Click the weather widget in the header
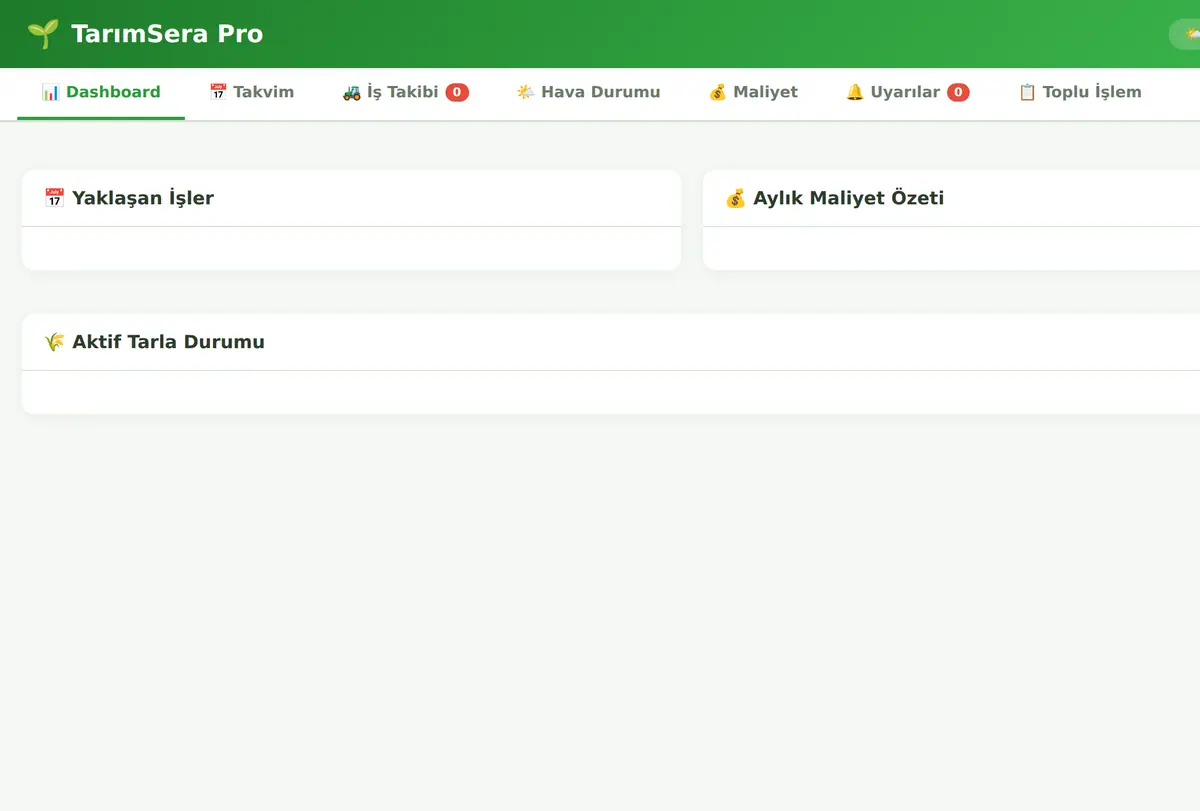Viewport: 1200px width, 811px height. click(x=1185, y=34)
